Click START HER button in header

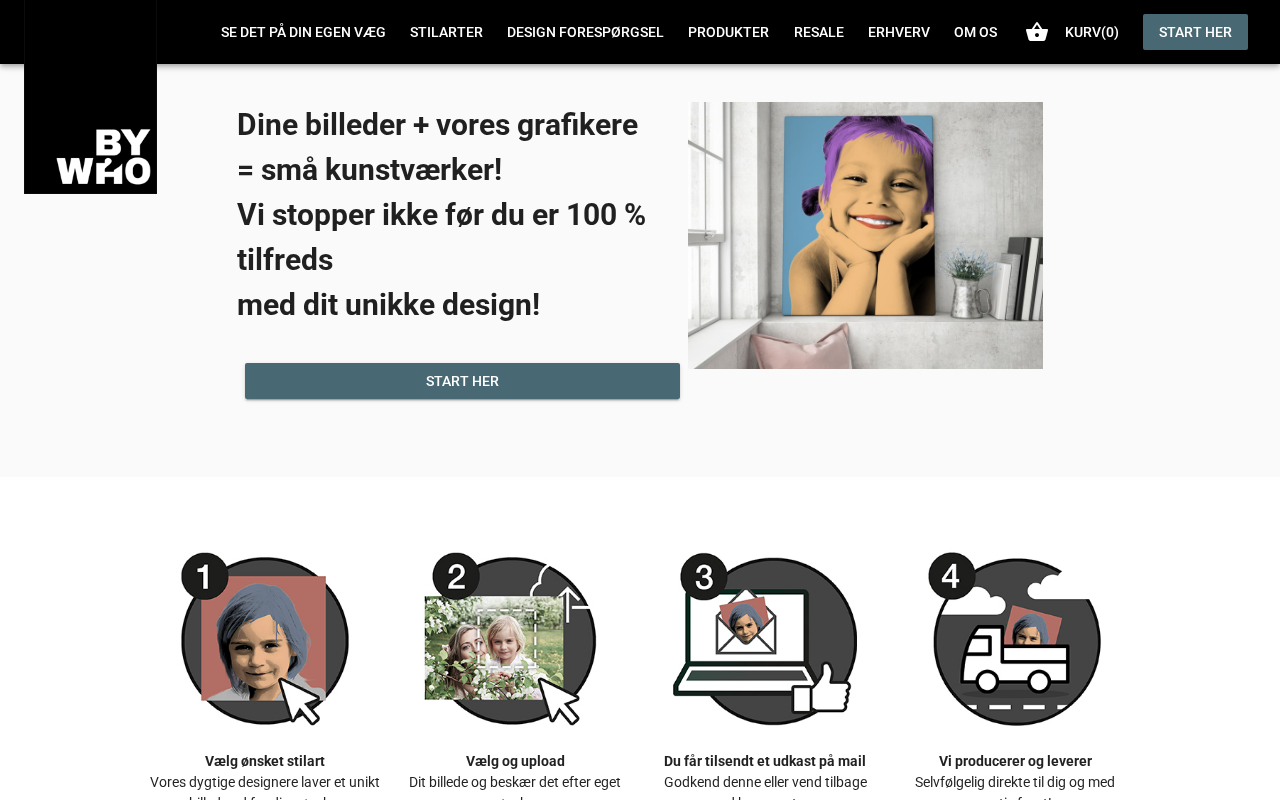[1195, 32]
